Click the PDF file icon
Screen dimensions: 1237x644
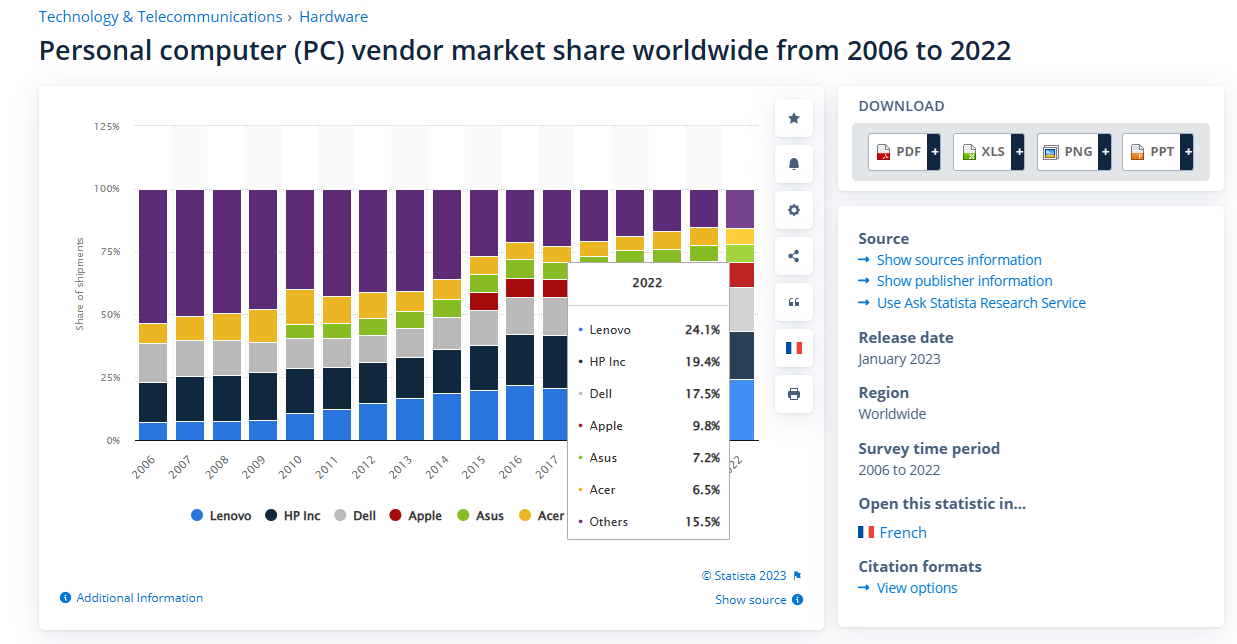click(x=883, y=152)
